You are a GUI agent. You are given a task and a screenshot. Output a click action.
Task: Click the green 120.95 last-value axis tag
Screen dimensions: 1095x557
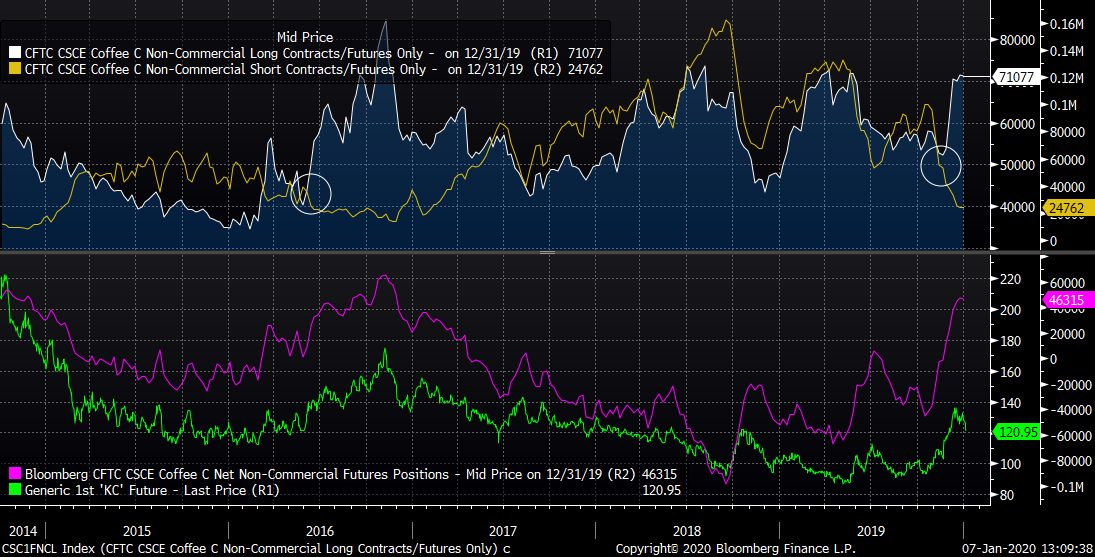pyautogui.click(x=1016, y=432)
